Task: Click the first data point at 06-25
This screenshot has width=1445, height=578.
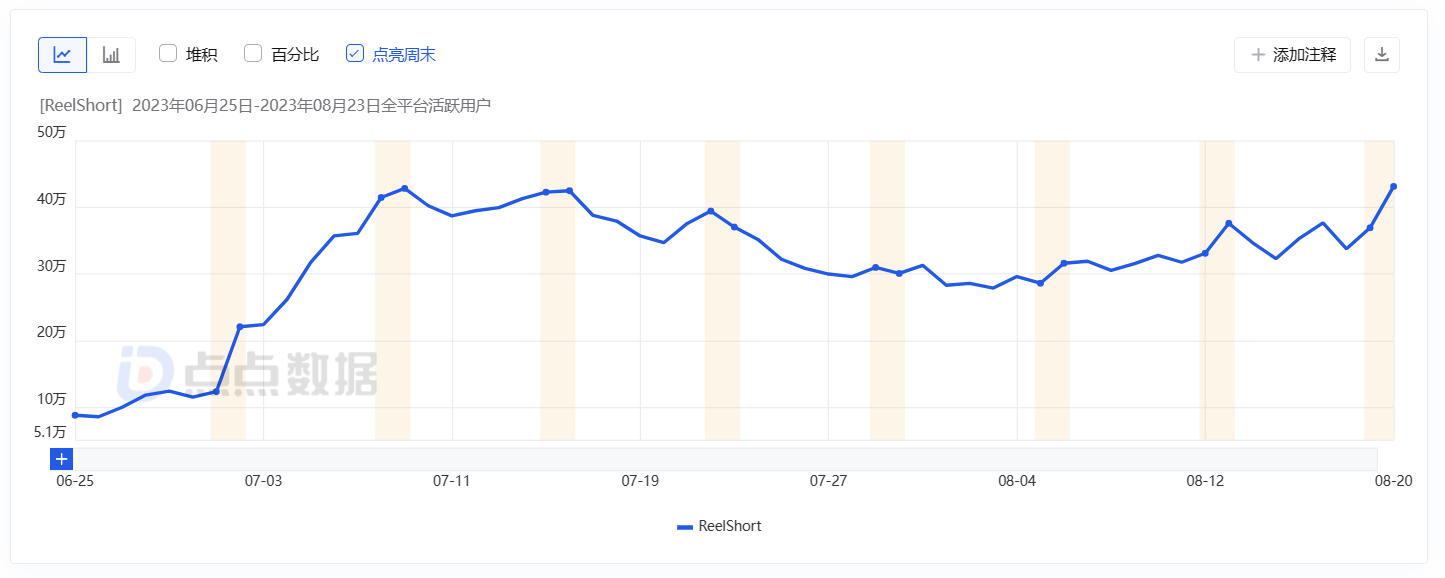Action: tap(75, 415)
